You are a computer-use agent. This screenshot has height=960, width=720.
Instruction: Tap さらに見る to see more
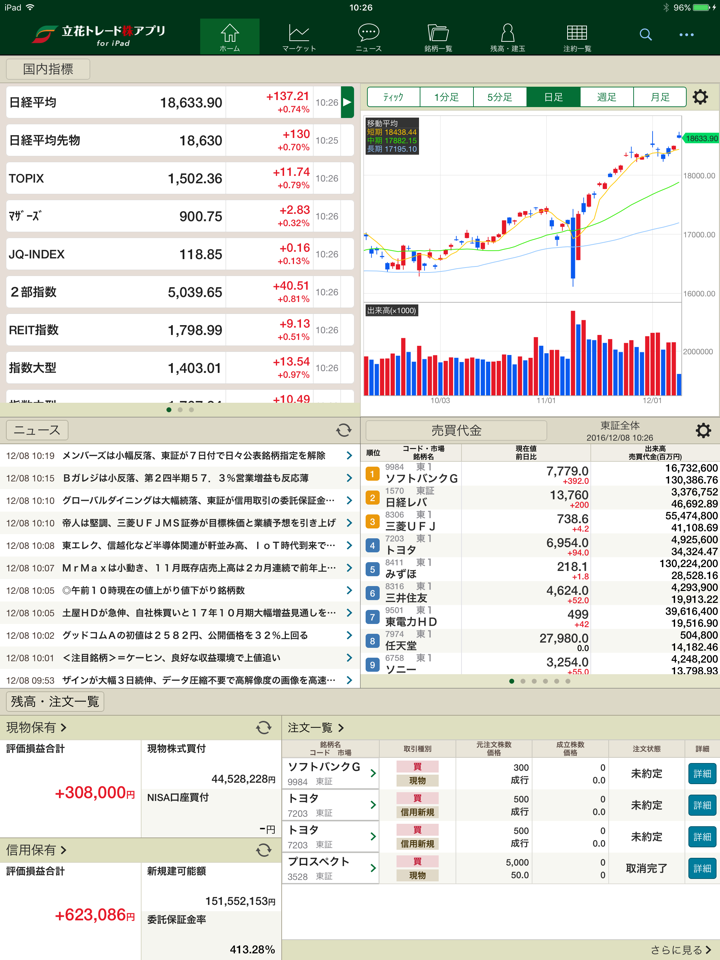(x=681, y=950)
